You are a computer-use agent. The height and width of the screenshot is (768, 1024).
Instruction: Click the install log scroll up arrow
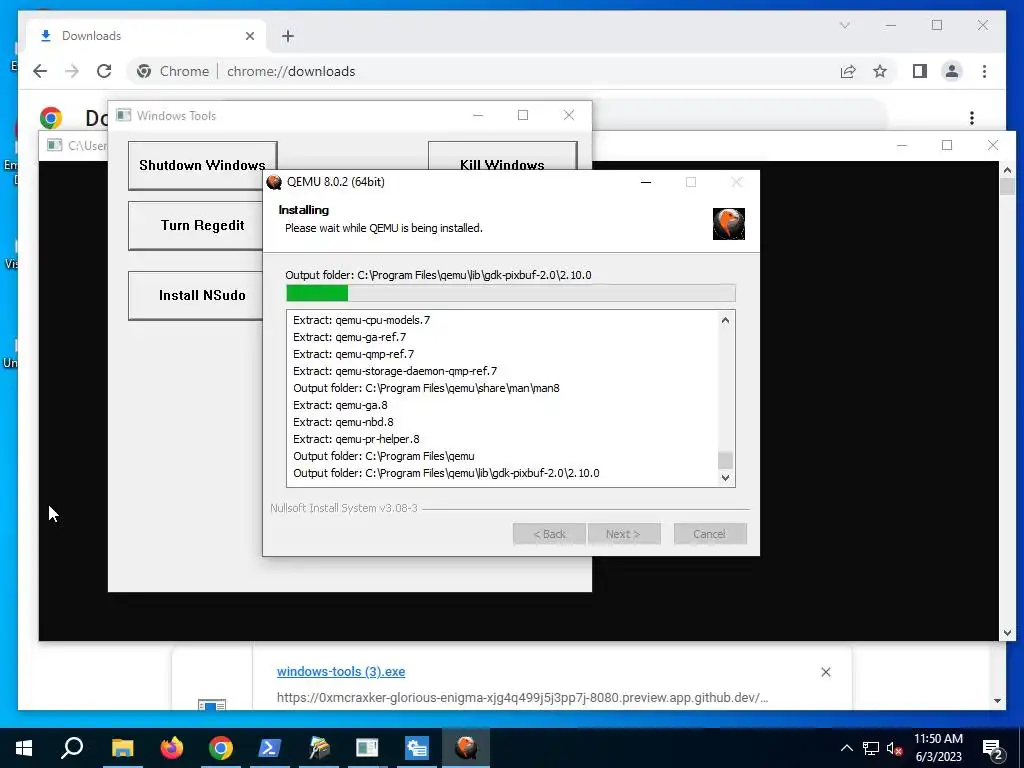tap(725, 320)
